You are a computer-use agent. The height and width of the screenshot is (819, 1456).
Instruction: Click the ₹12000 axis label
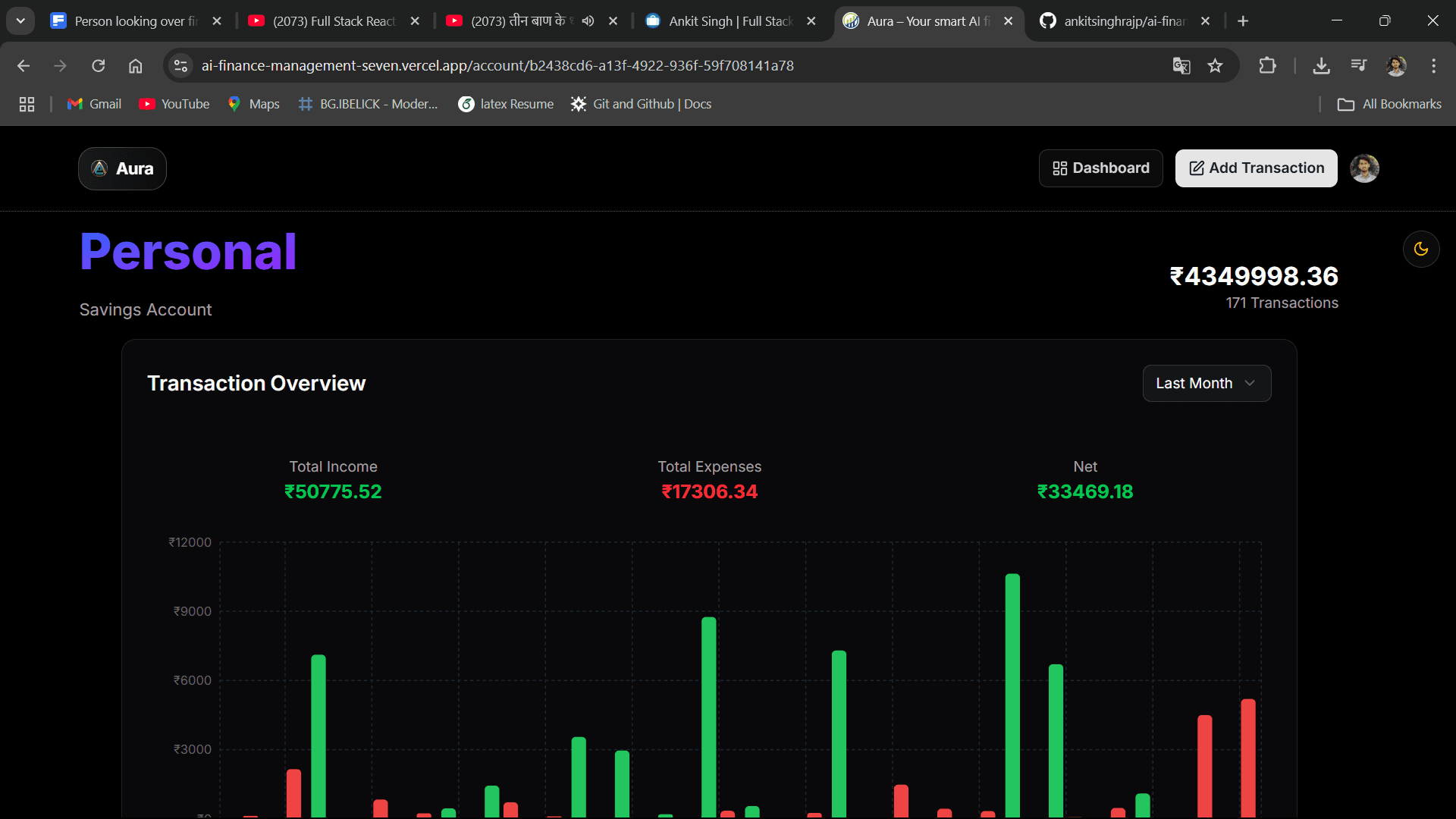[x=190, y=542]
